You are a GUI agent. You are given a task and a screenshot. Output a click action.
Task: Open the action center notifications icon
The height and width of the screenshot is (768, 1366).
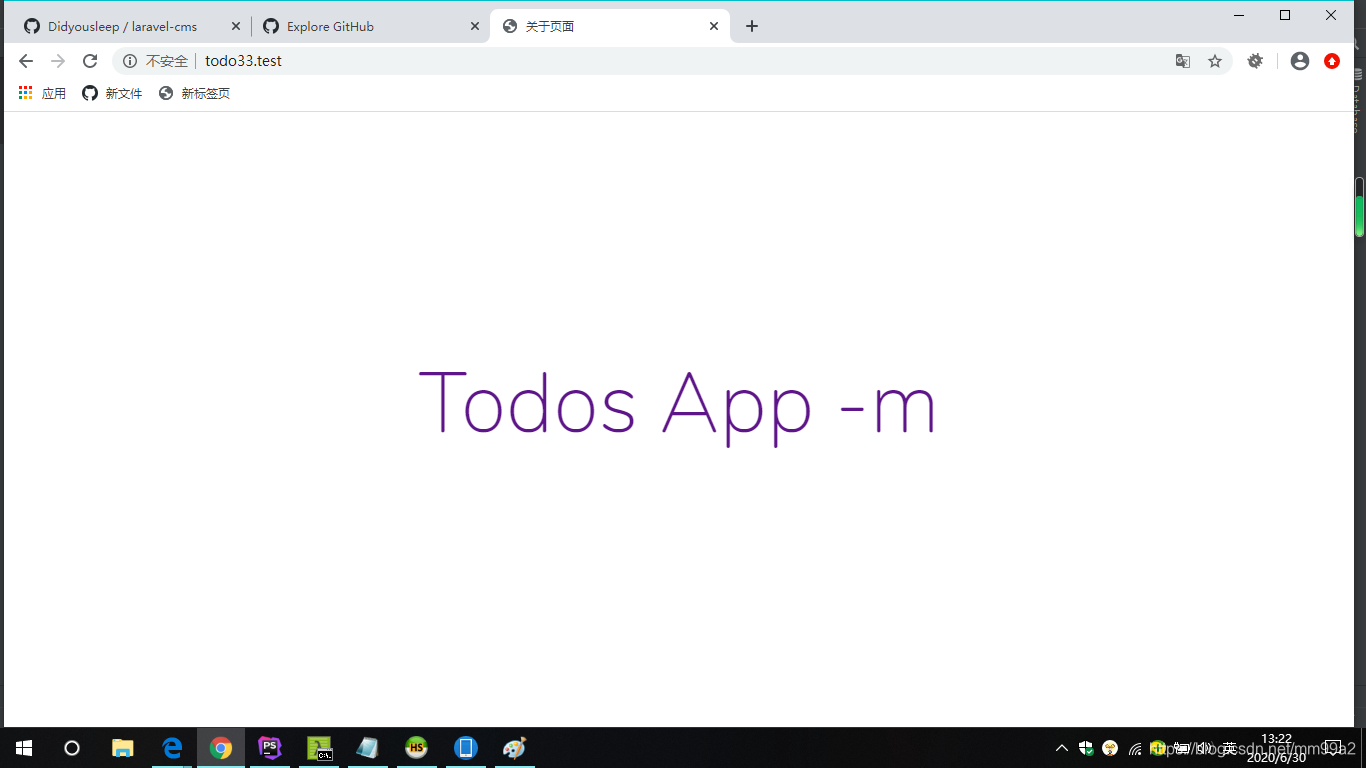[x=1333, y=748]
